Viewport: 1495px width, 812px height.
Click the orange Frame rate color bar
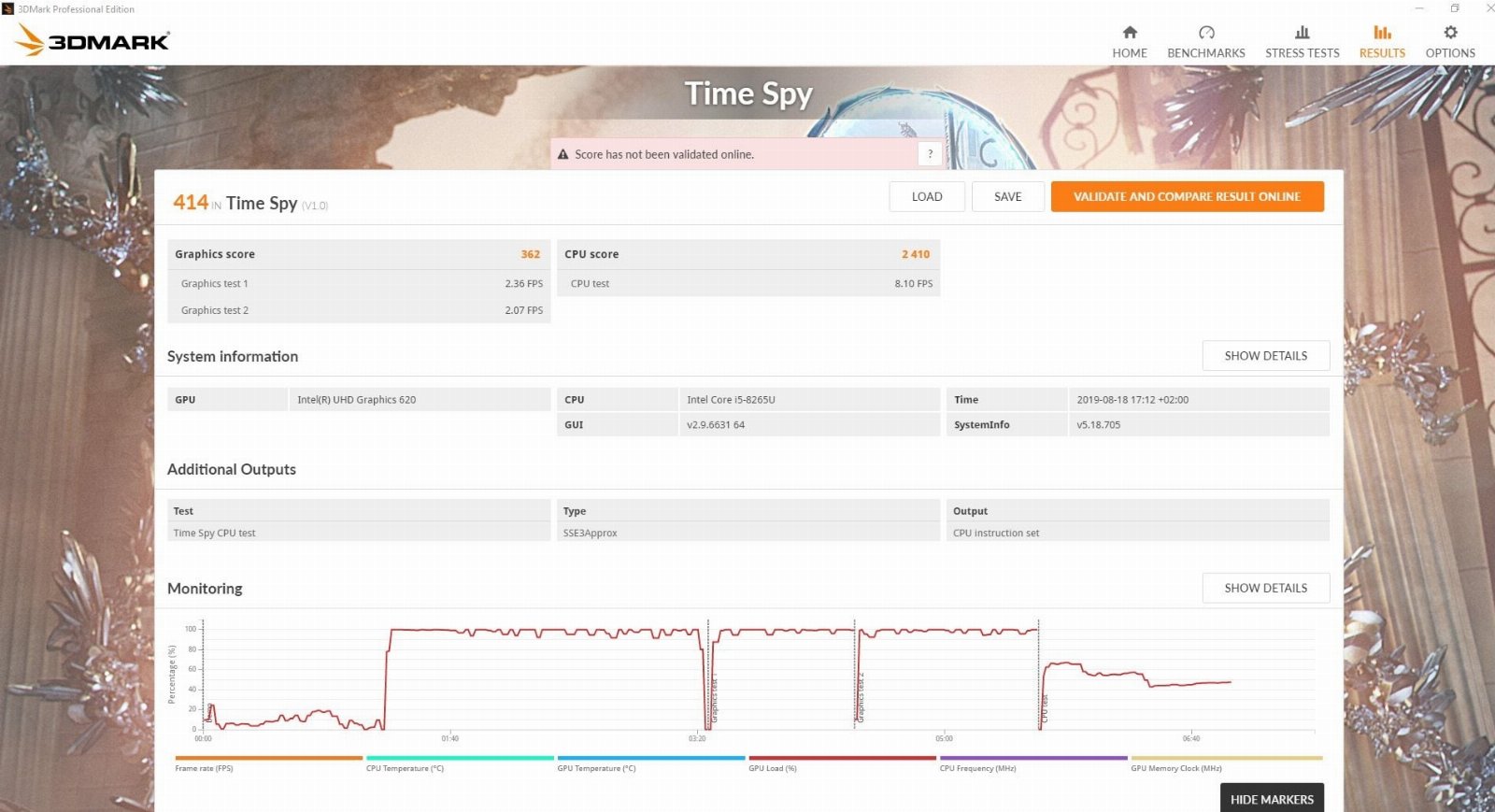268,758
